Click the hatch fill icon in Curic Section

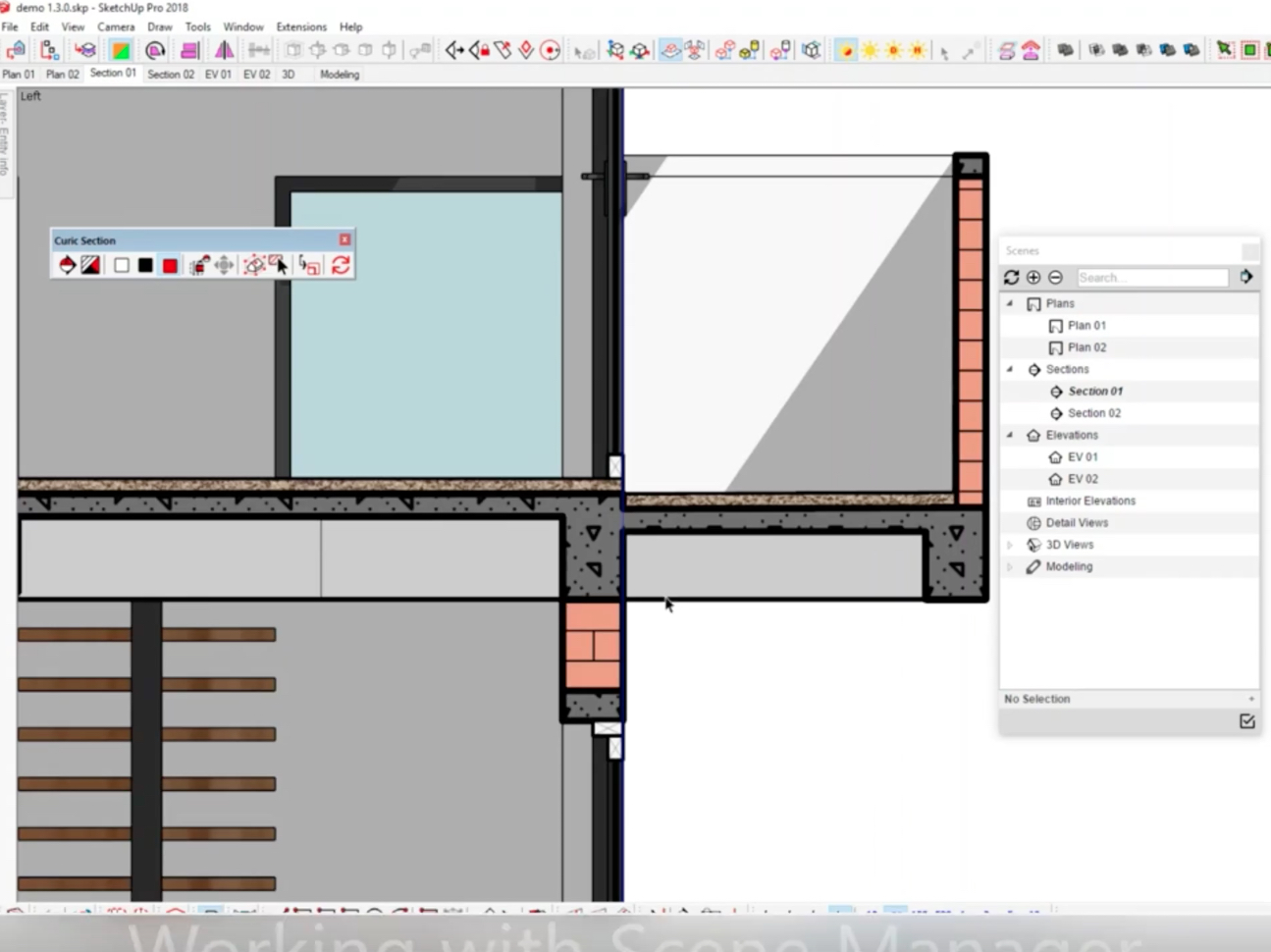pyautogui.click(x=90, y=265)
